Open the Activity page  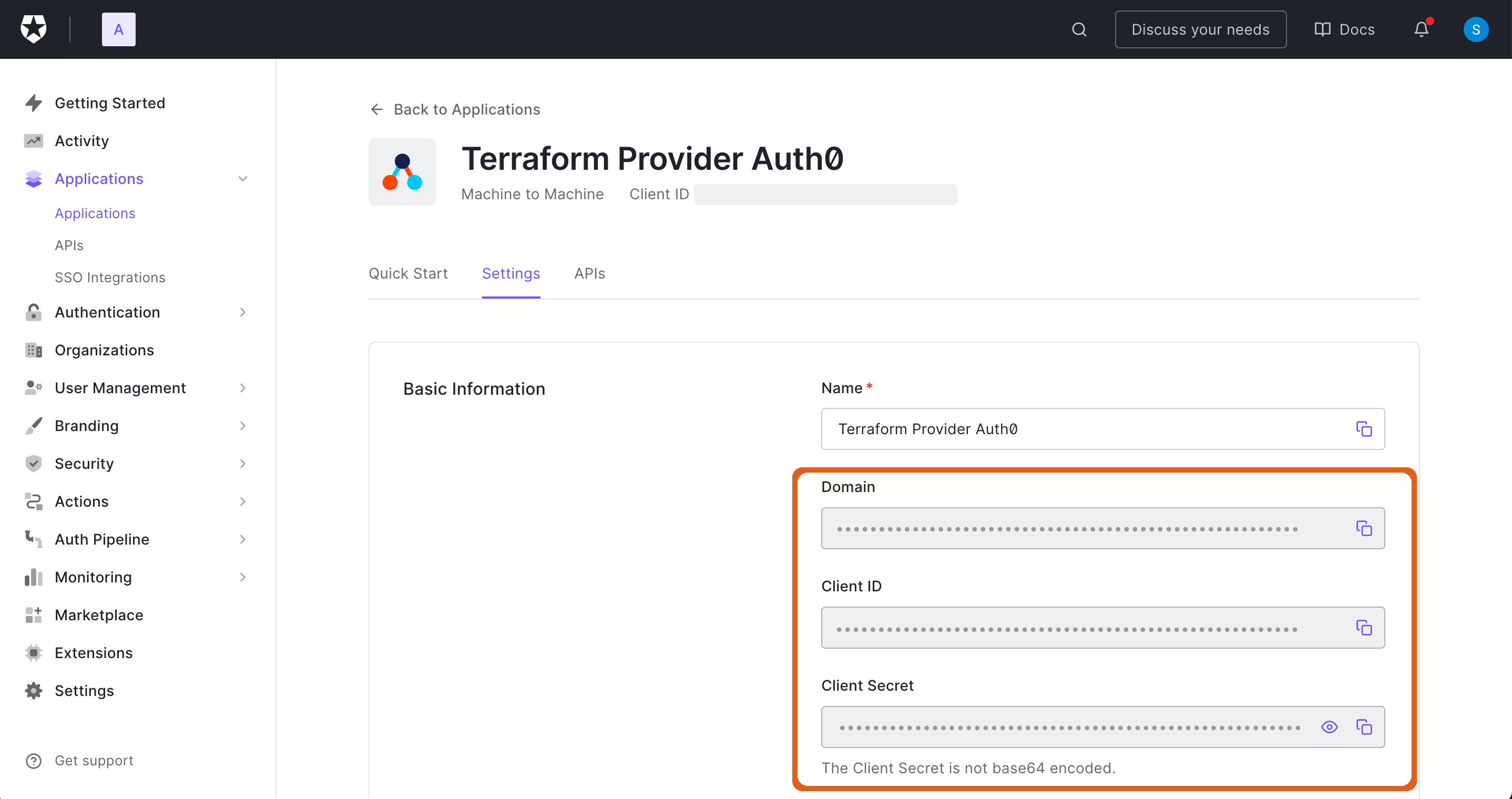click(x=81, y=141)
